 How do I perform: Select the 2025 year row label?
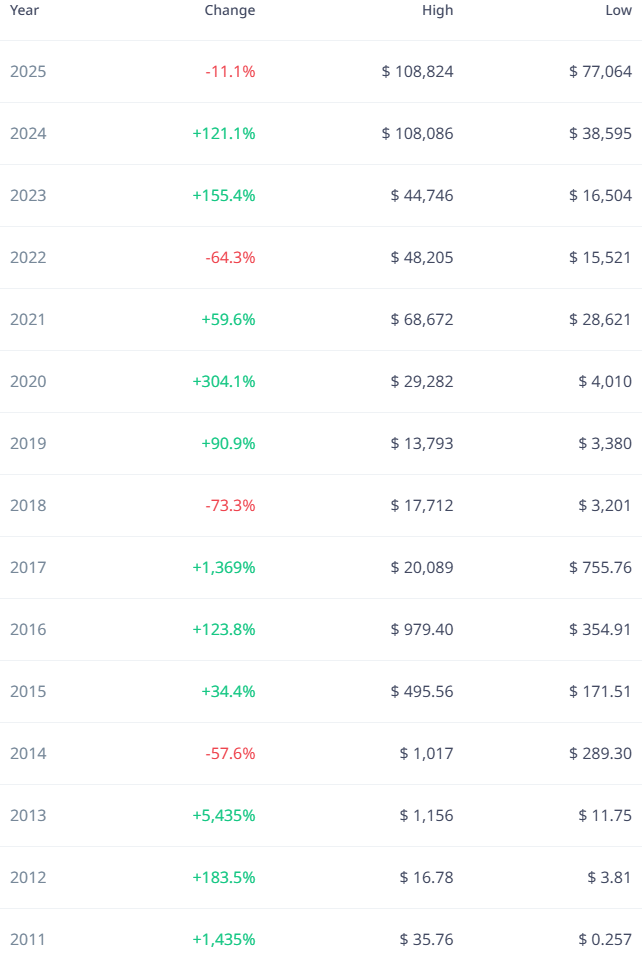click(x=28, y=72)
